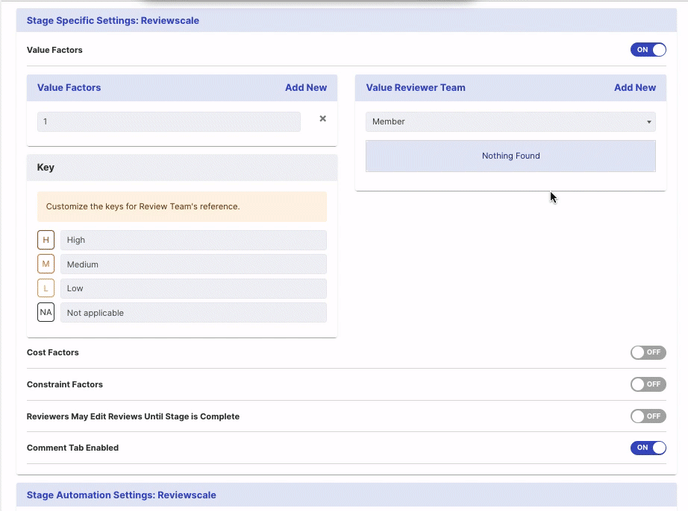Turn off the Value Factors toggle
The image size is (688, 511).
pos(647,50)
